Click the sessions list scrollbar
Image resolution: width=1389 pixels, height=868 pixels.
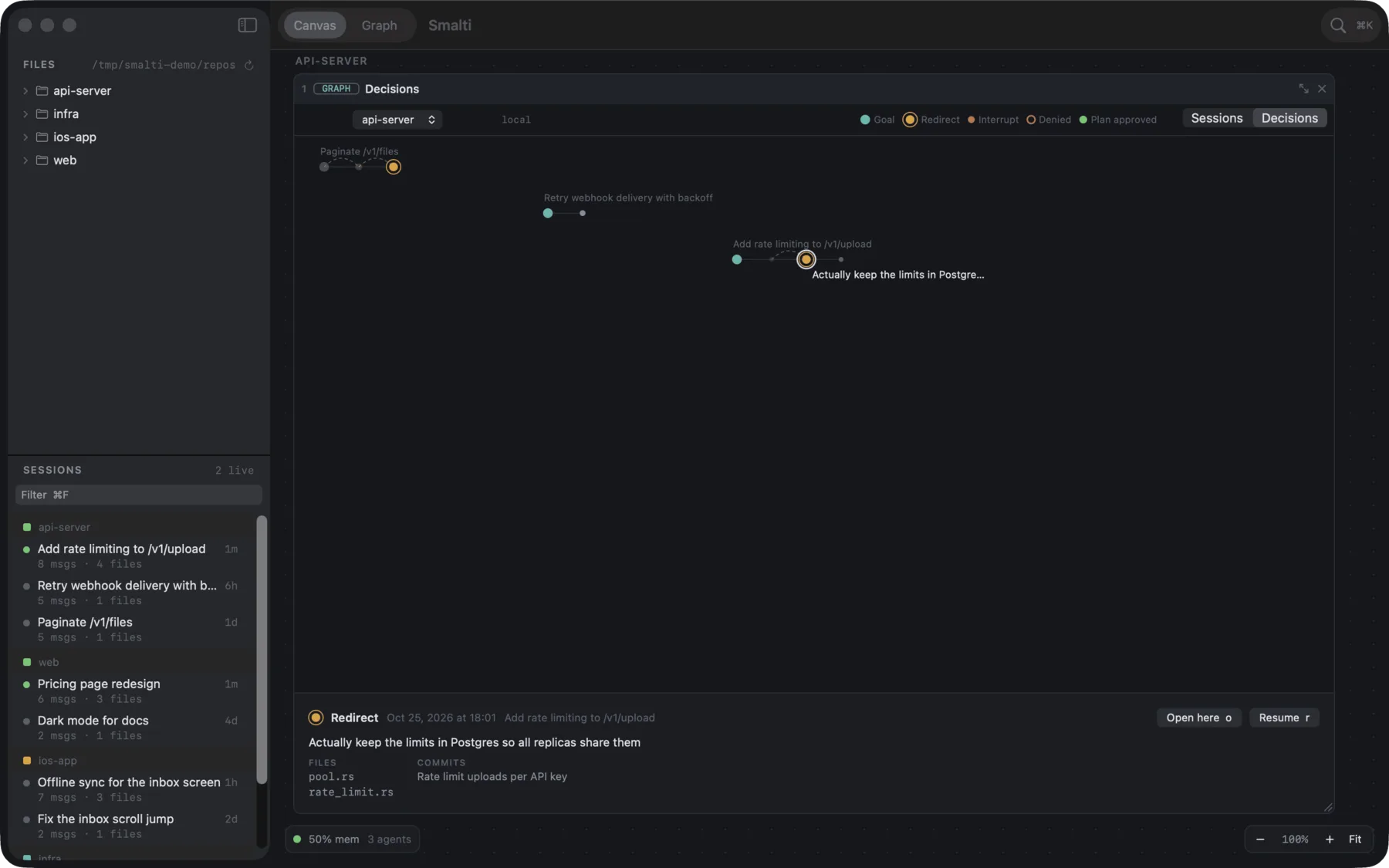tap(262, 650)
